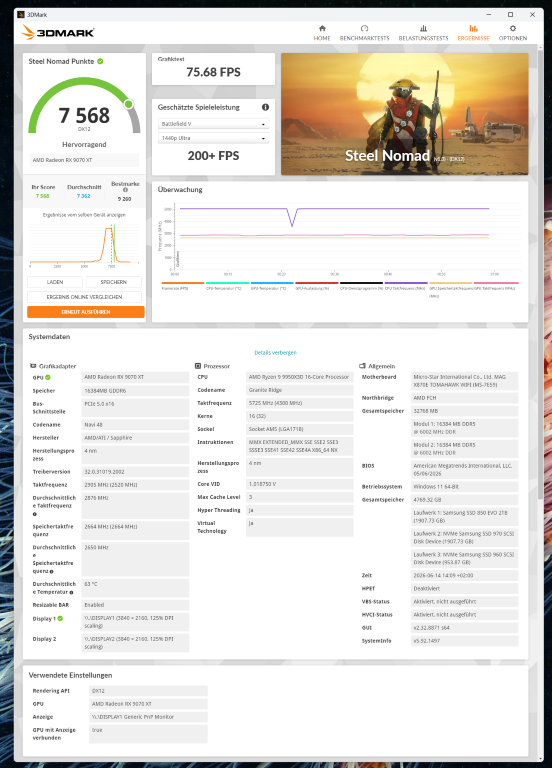Click the Allgemein section icon

(362, 366)
